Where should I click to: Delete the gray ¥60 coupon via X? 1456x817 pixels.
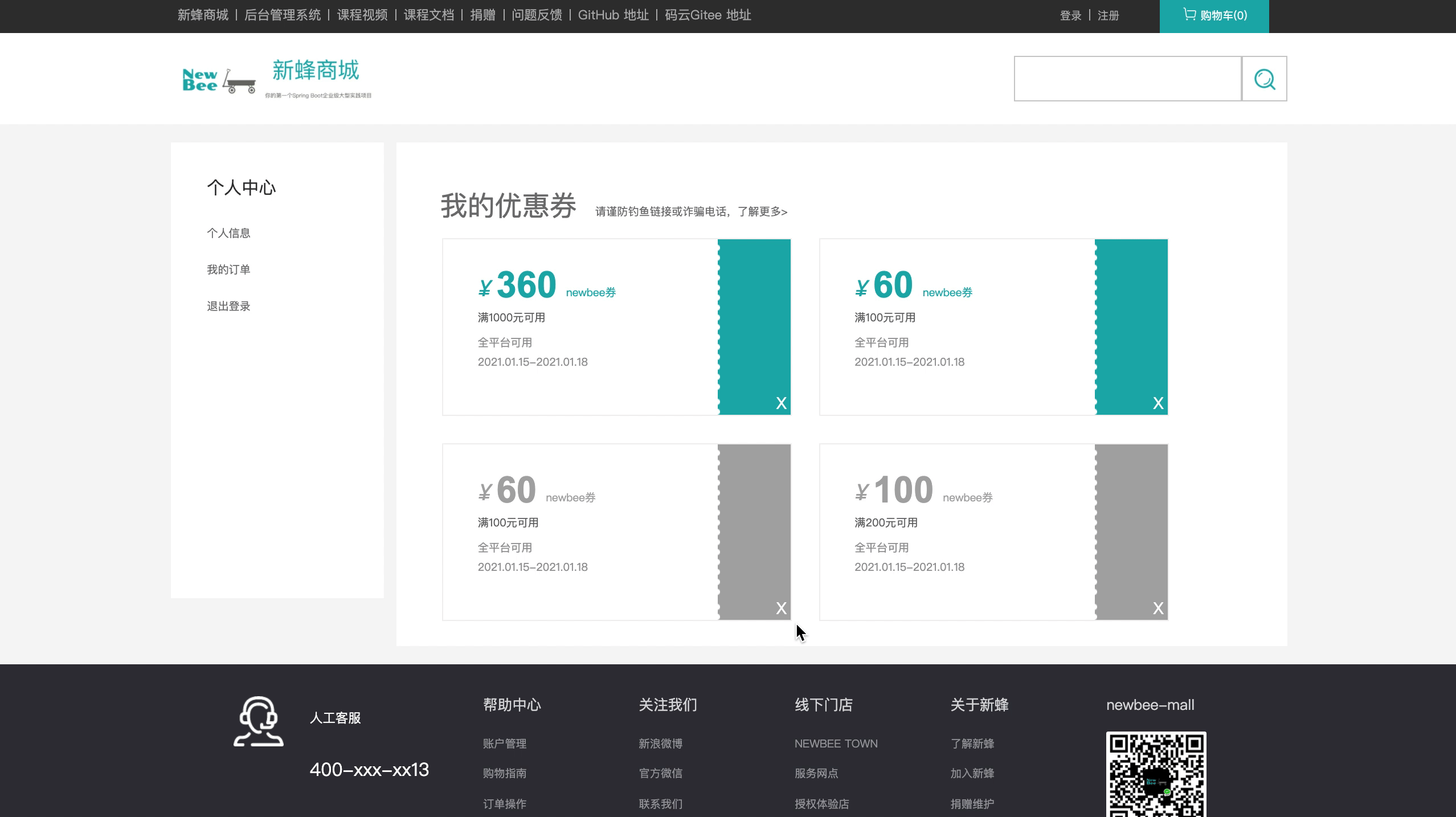781,608
